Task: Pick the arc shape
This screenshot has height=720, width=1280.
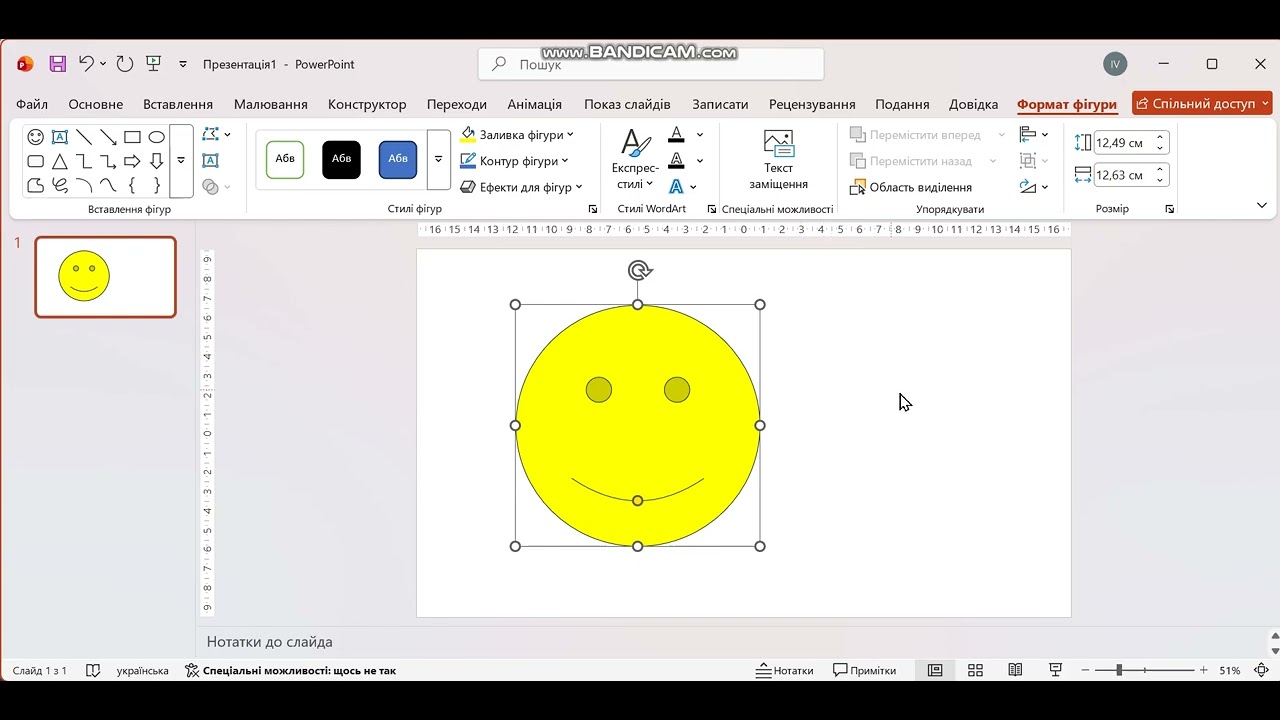Action: click(x=84, y=185)
